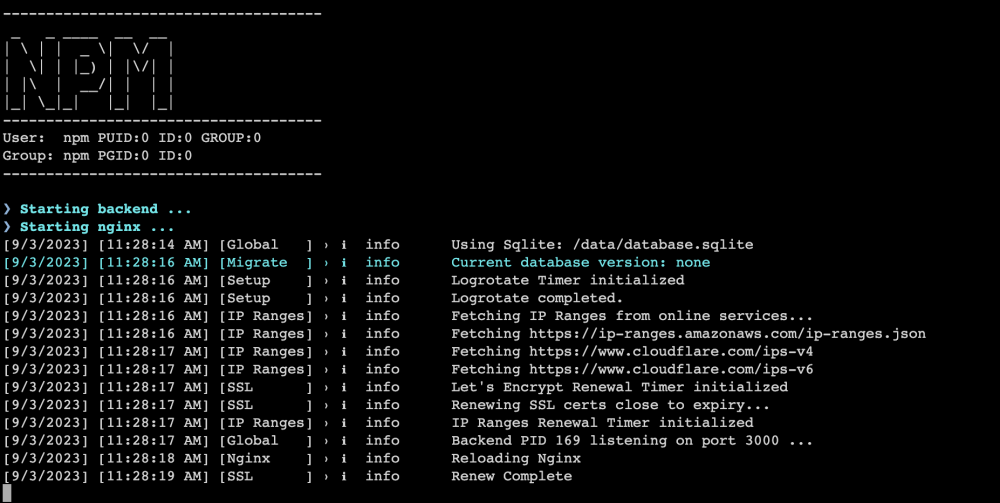Click the Reloading Nginx message

pos(516,459)
